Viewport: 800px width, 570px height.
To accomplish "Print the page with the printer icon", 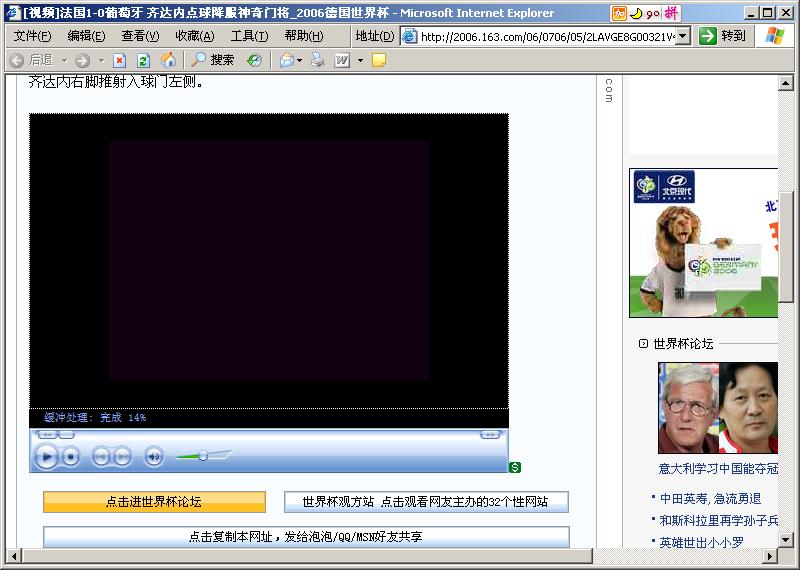I will click(318, 60).
